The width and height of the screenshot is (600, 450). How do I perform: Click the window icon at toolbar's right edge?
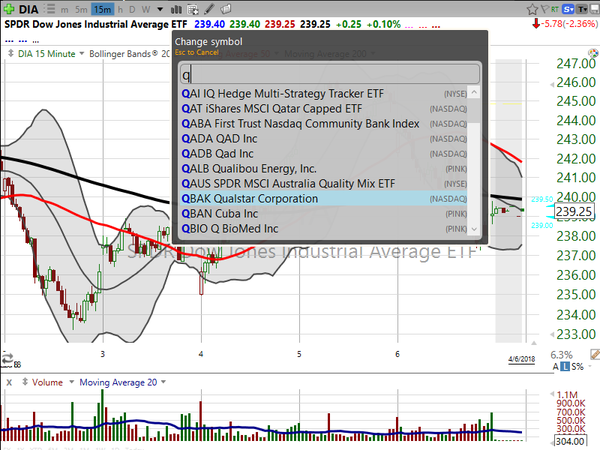pyautogui.click(x=595, y=9)
